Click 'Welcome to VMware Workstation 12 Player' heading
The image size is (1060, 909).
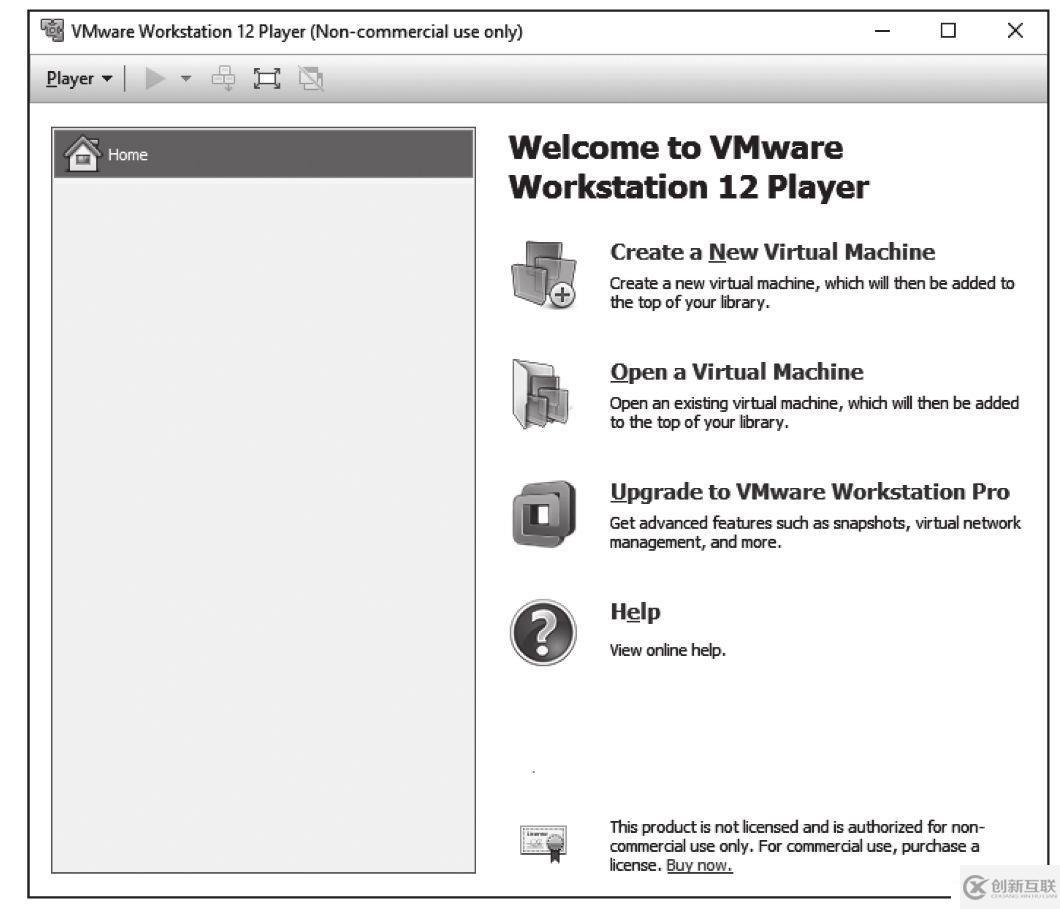(689, 168)
